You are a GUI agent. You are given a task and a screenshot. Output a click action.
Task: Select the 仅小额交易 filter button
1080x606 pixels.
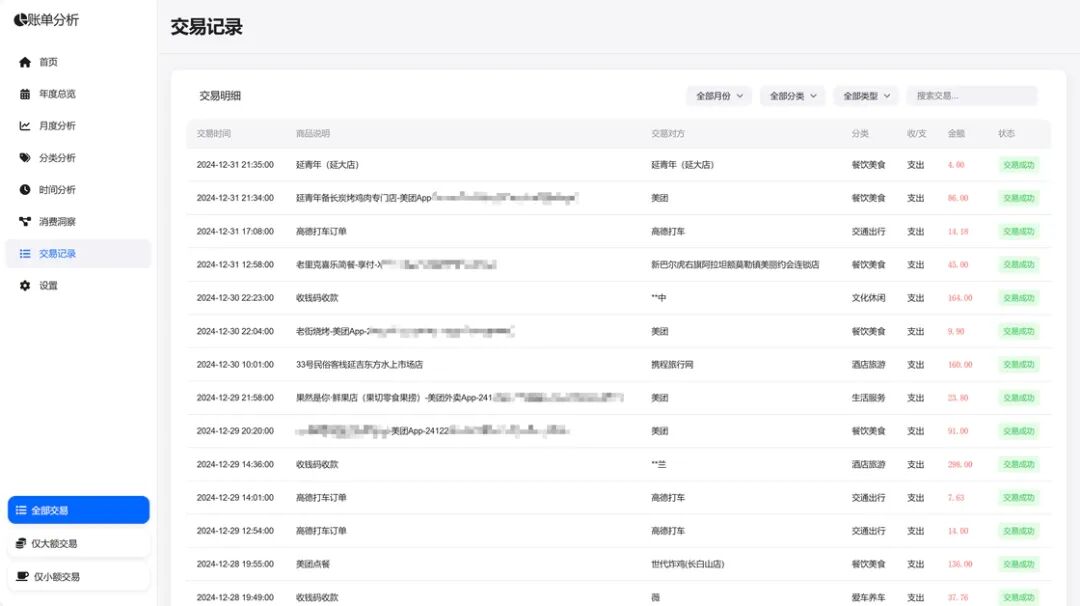point(79,576)
